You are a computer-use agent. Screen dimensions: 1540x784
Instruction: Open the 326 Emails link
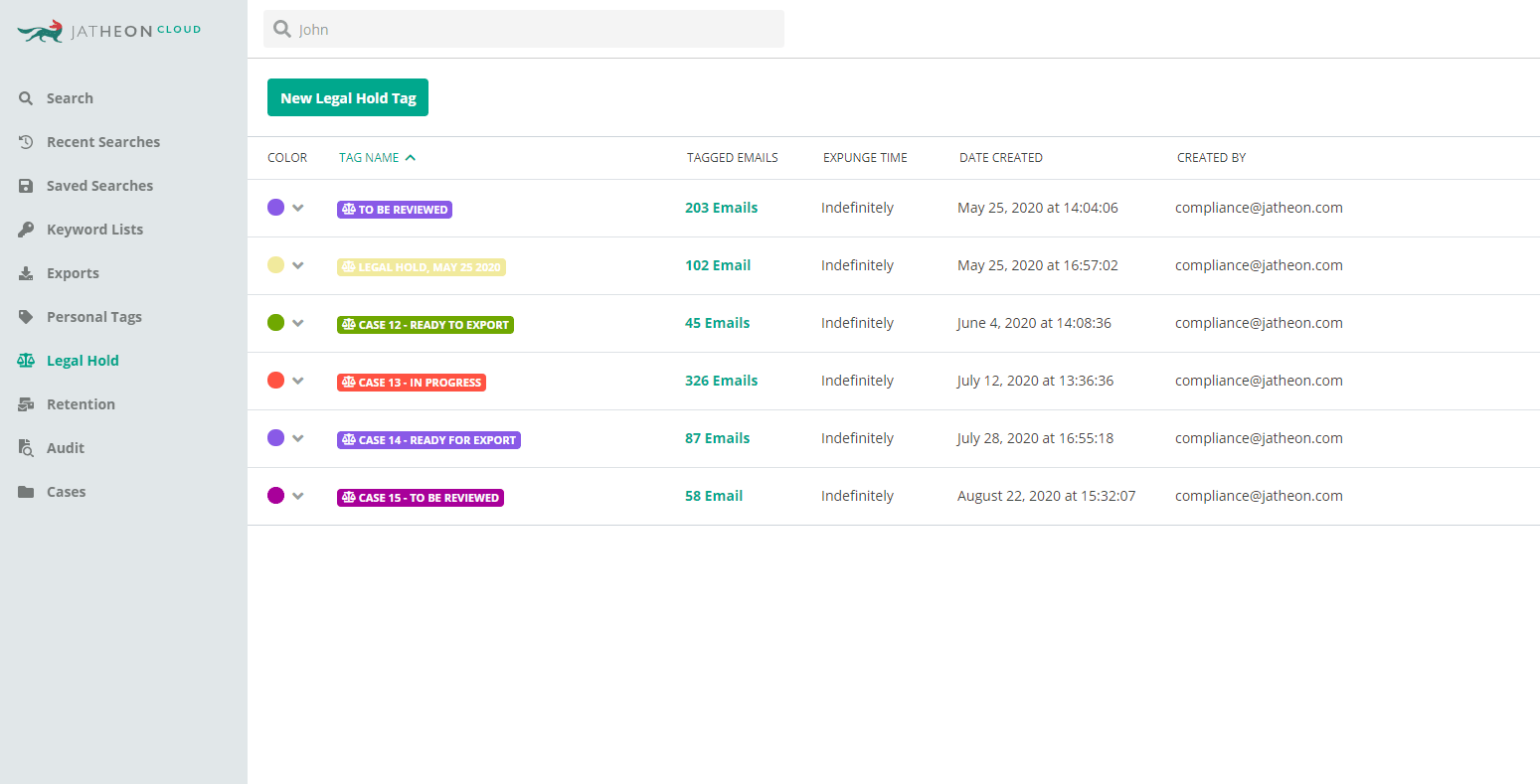(721, 381)
